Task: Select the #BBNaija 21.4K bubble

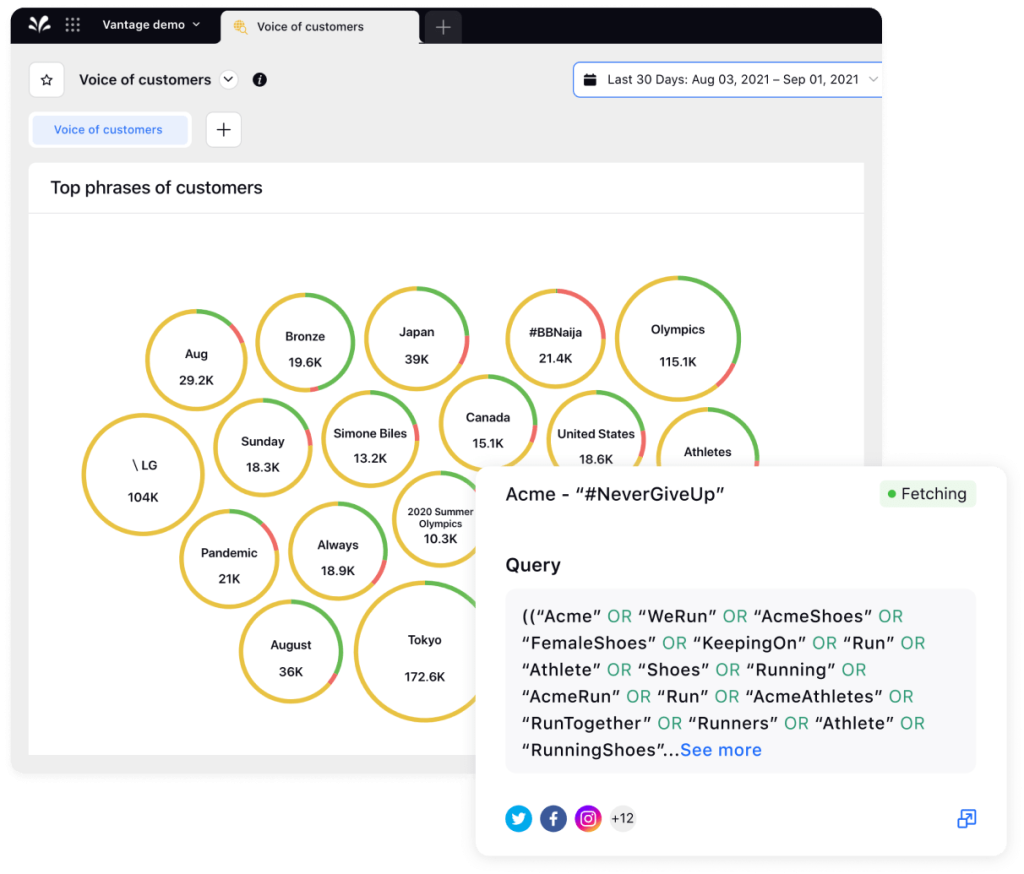Action: 555,338
